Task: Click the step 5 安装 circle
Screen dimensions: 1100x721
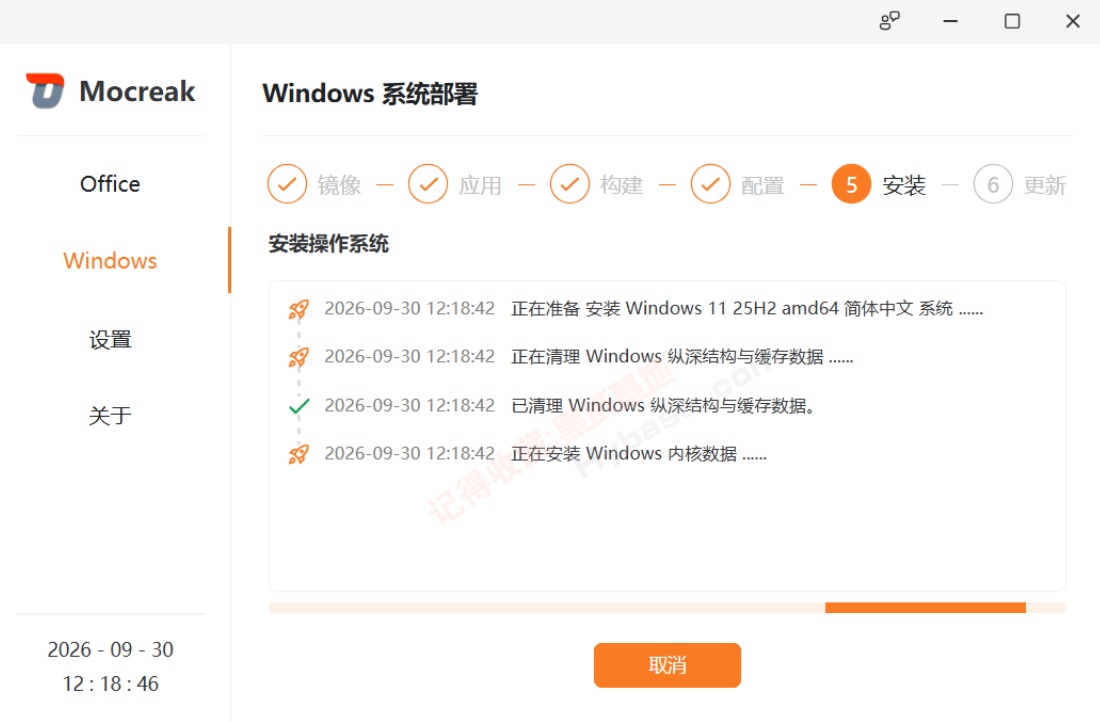Action: [851, 184]
